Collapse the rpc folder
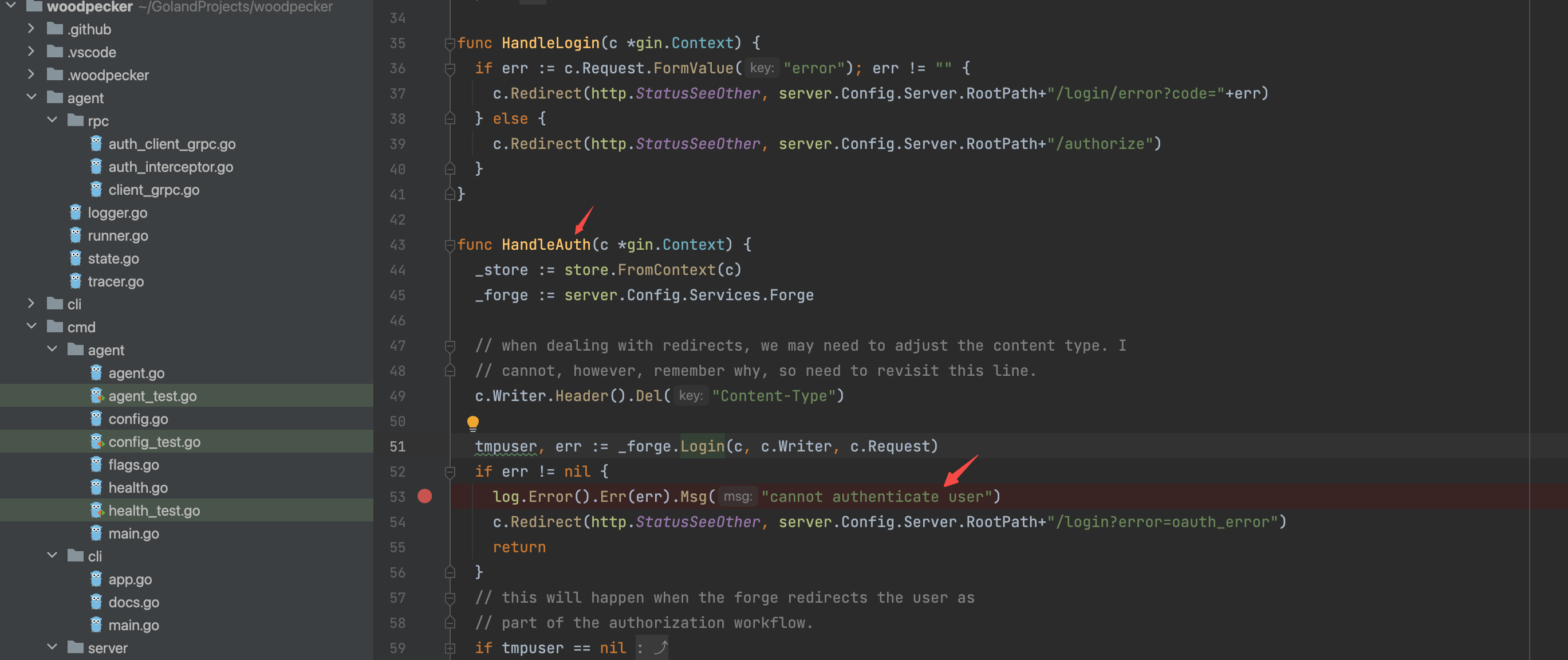Image resolution: width=1568 pixels, height=660 pixels. pos(52,120)
